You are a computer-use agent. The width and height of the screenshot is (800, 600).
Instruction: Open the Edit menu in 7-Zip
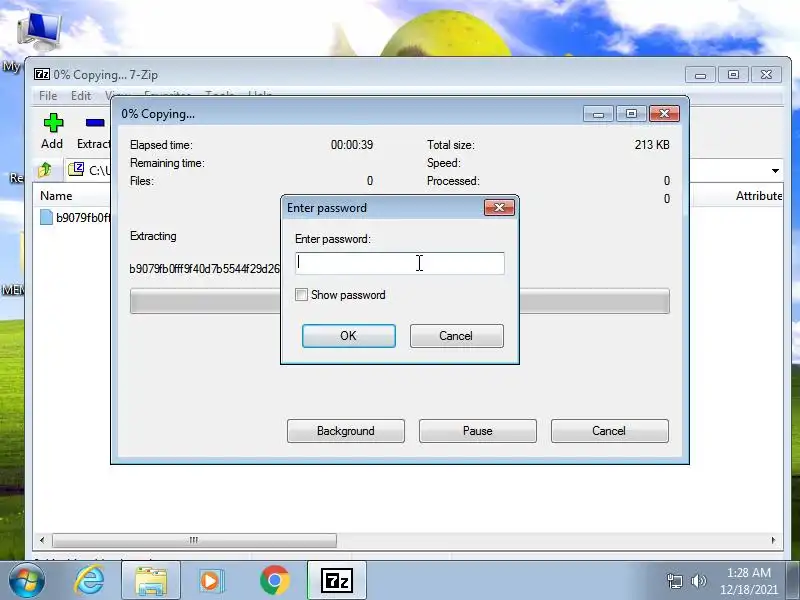[81, 95]
